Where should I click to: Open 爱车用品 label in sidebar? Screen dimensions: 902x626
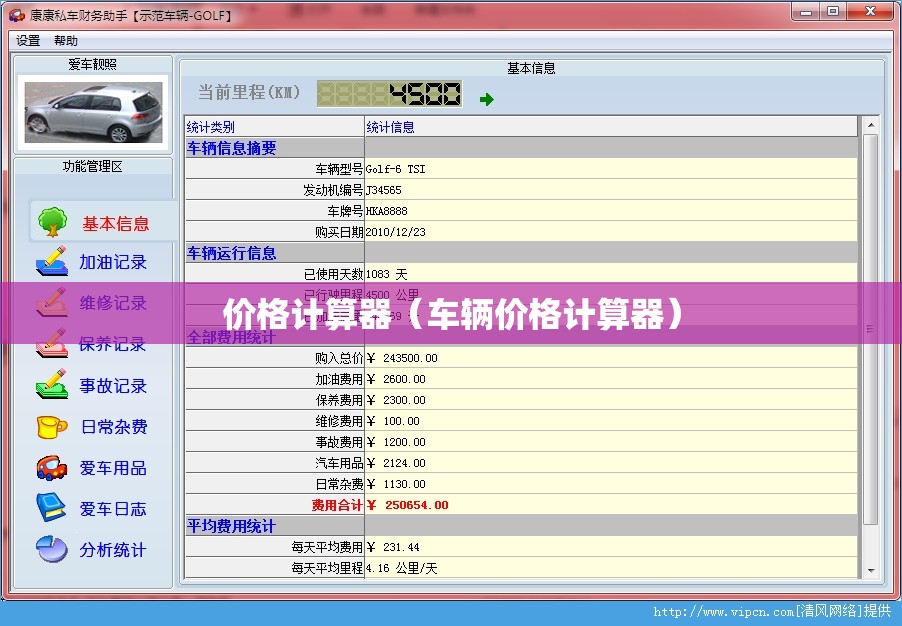click(x=113, y=468)
